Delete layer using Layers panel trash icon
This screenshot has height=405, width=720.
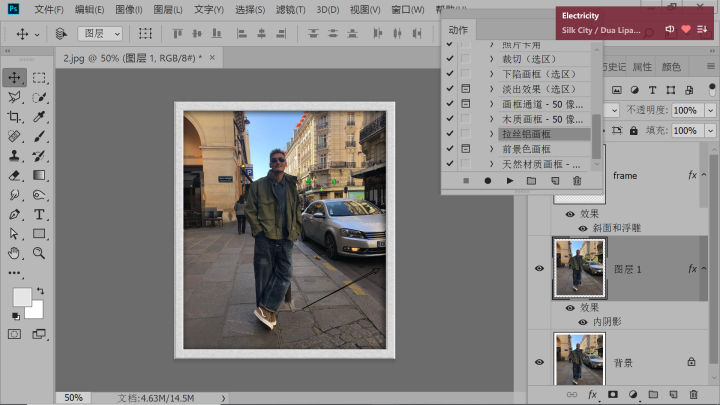pos(692,395)
